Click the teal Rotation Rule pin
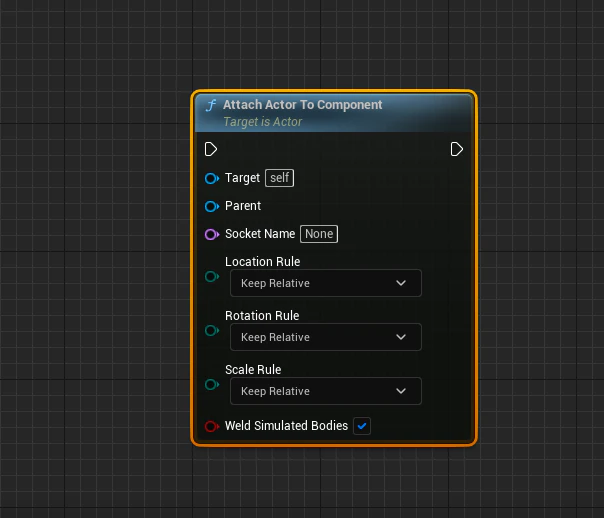 211,330
